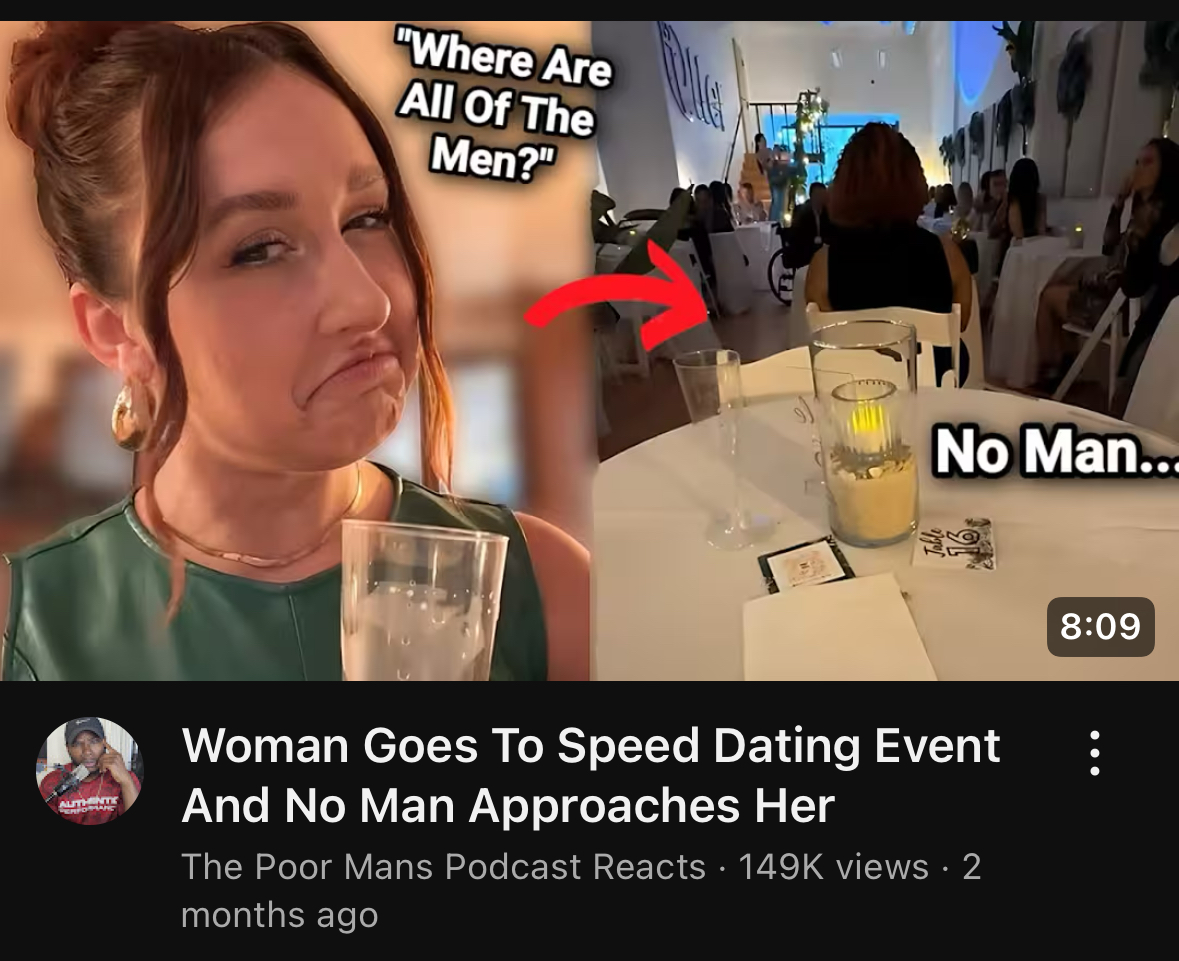Click the 8:09 video duration badge
The width and height of the screenshot is (1179, 961).
[x=1100, y=626]
